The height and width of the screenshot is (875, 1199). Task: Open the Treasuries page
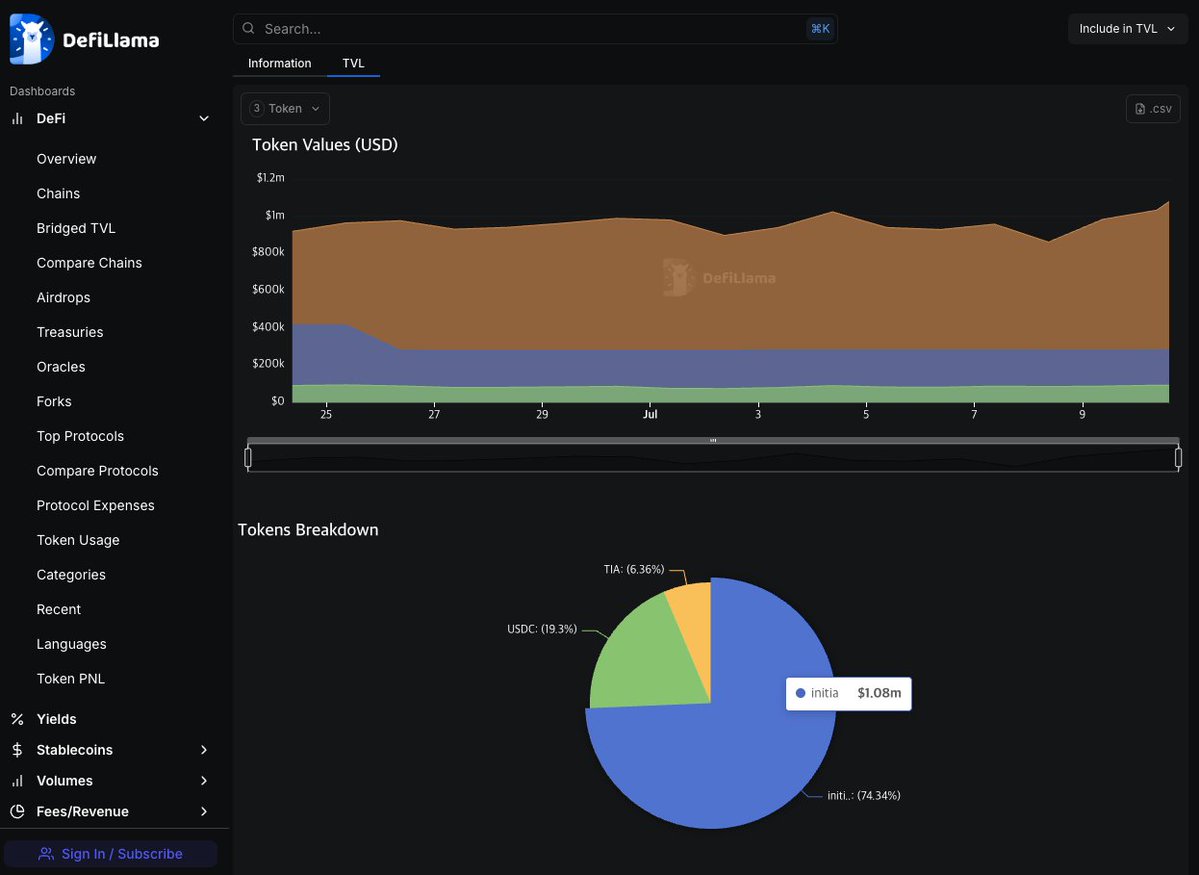[70, 332]
